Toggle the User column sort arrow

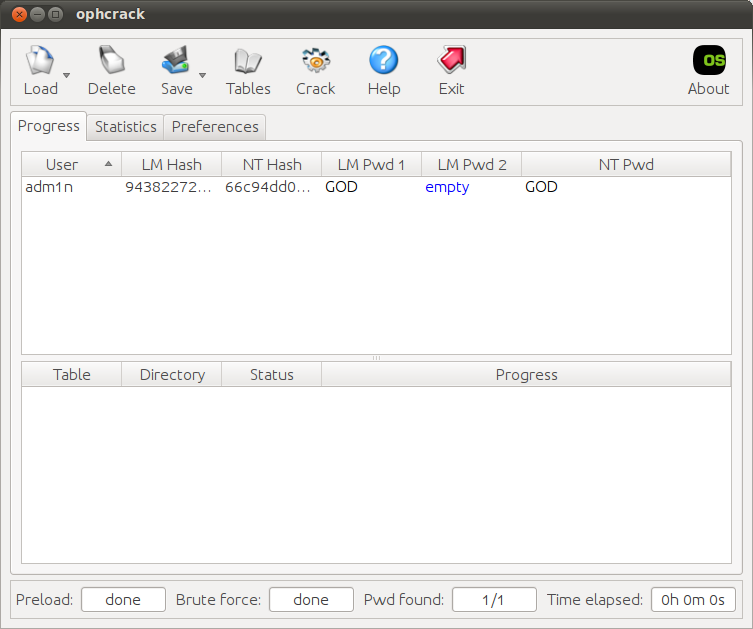click(109, 164)
